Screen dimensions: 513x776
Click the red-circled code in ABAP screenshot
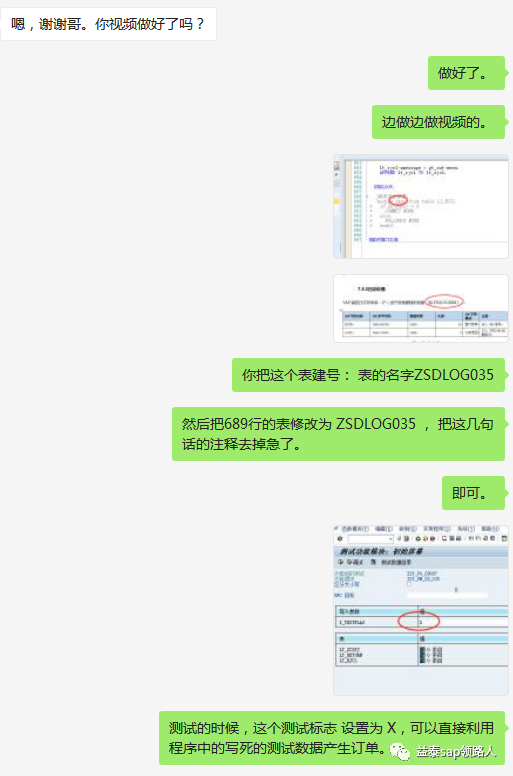(398, 200)
